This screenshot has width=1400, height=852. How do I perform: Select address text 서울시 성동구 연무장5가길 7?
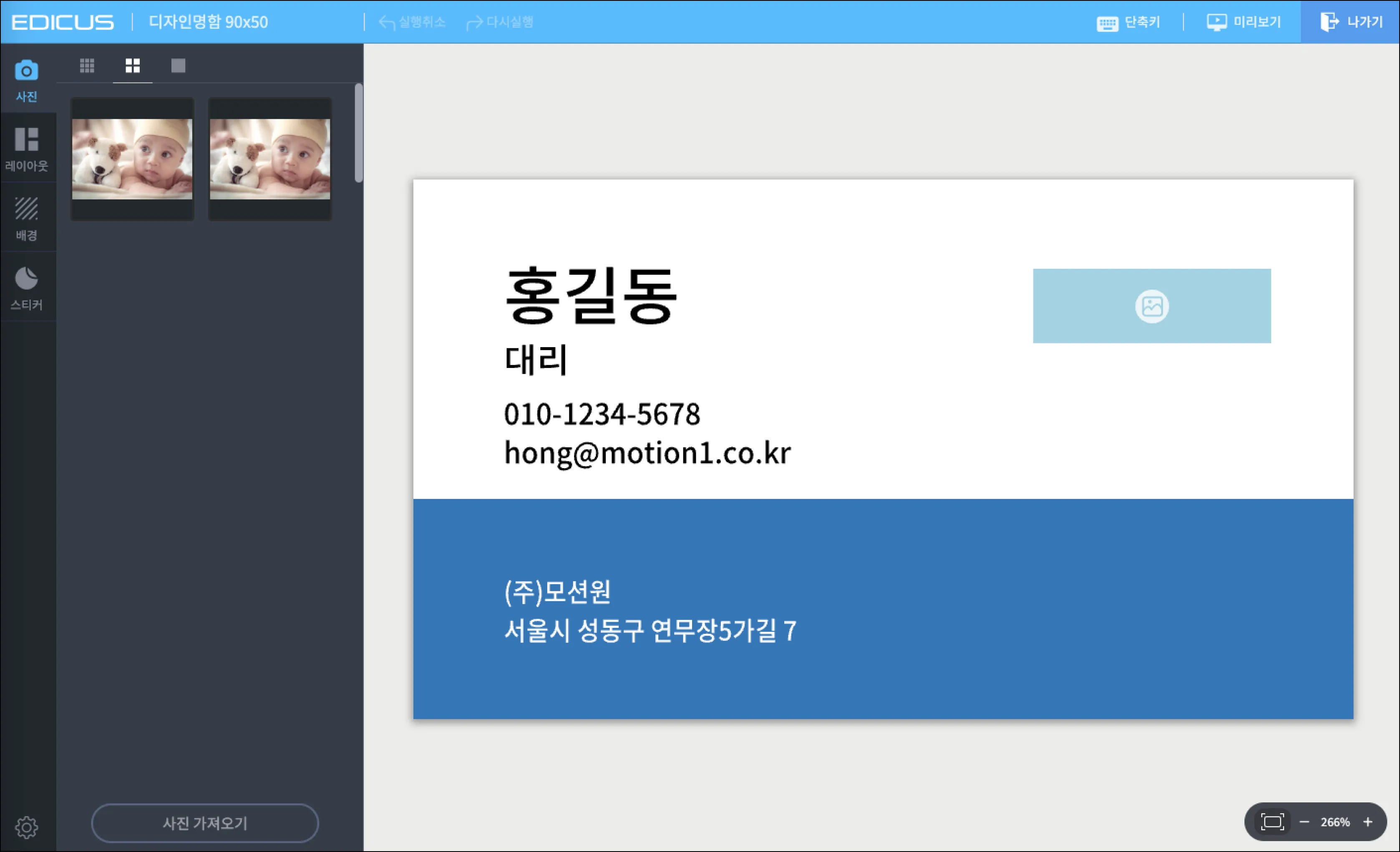click(651, 630)
